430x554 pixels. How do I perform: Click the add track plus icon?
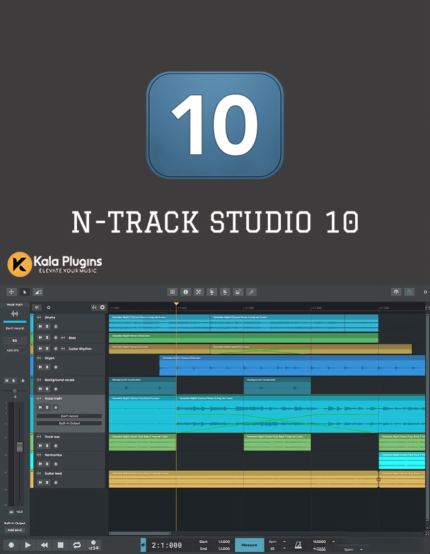click(x=102, y=307)
